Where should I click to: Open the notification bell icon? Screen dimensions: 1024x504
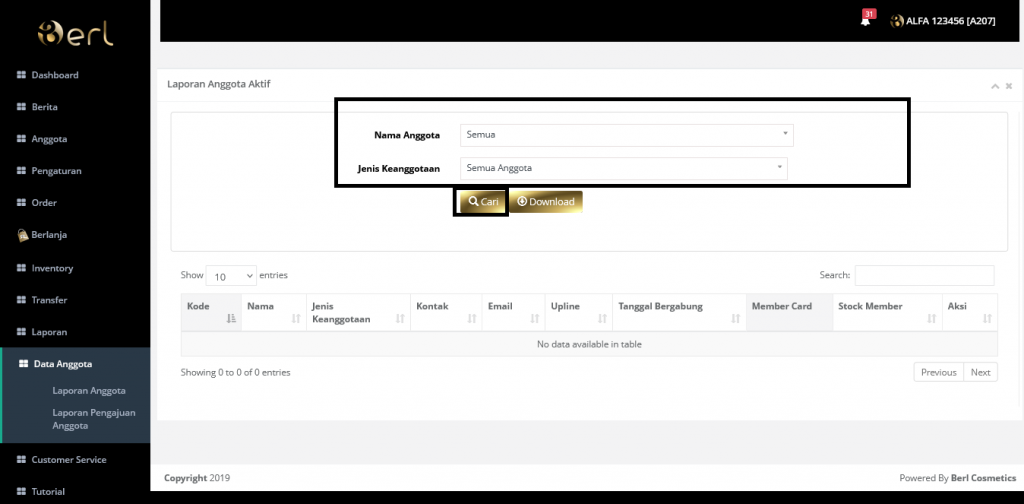point(865,21)
